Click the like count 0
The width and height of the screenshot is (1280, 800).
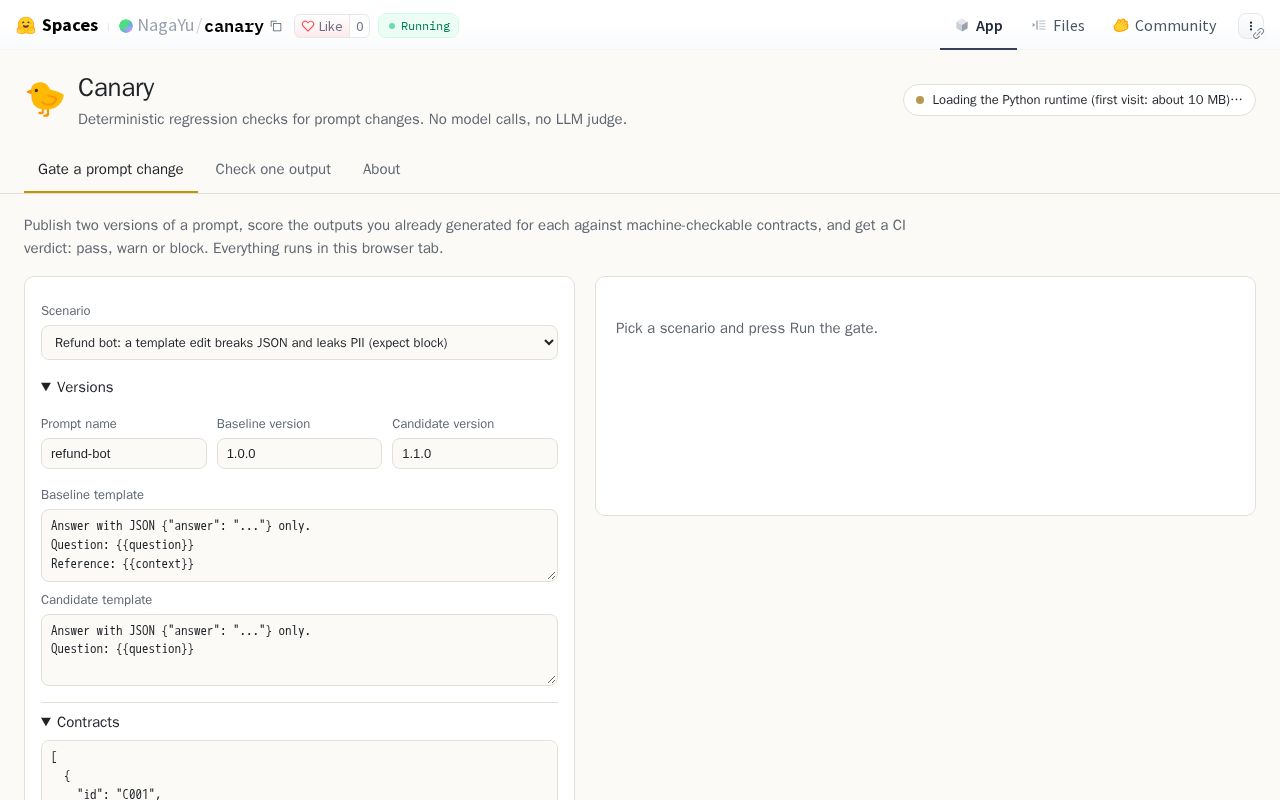[x=360, y=26]
